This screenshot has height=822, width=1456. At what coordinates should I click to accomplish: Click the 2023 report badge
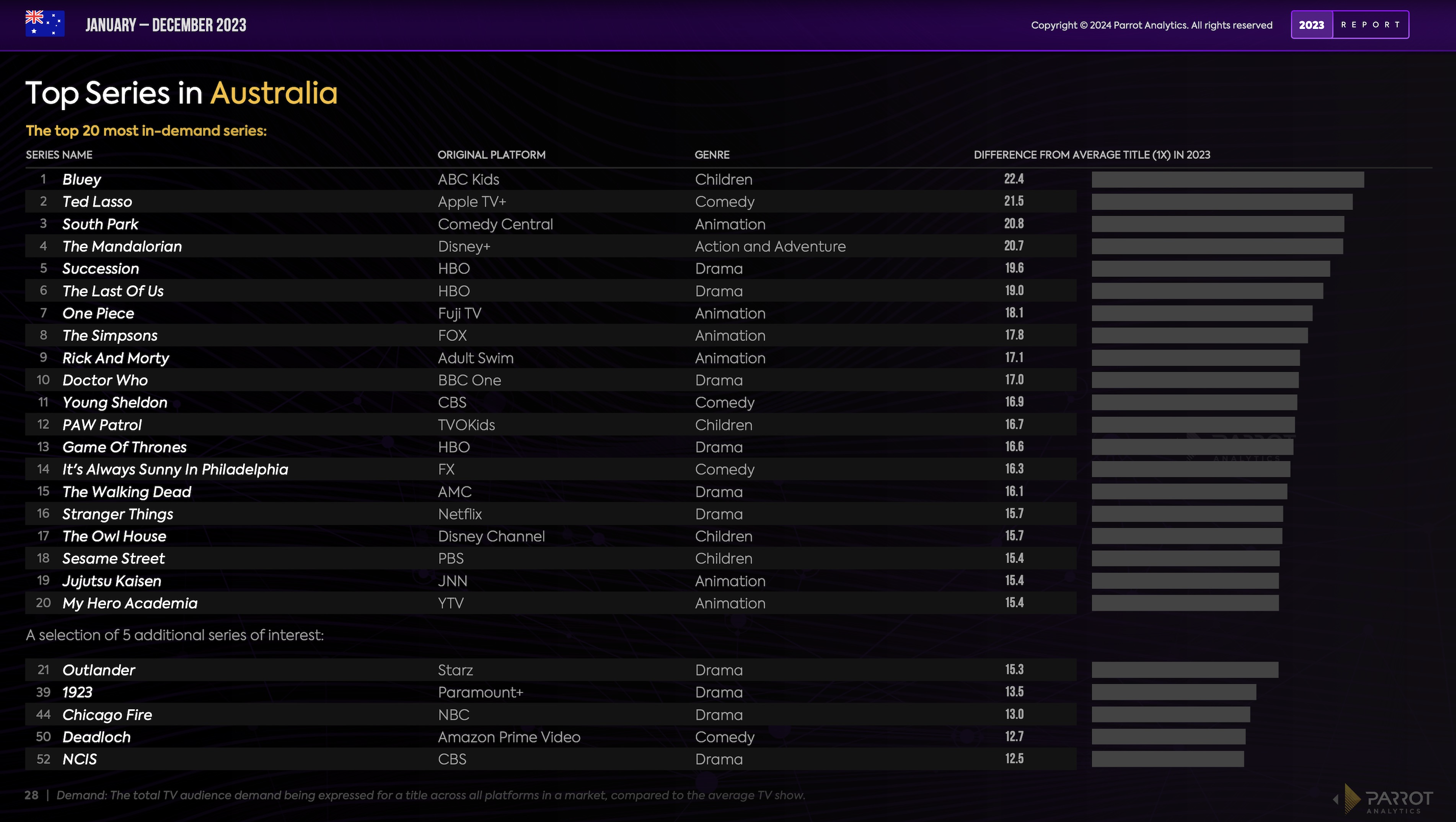[x=1350, y=25]
